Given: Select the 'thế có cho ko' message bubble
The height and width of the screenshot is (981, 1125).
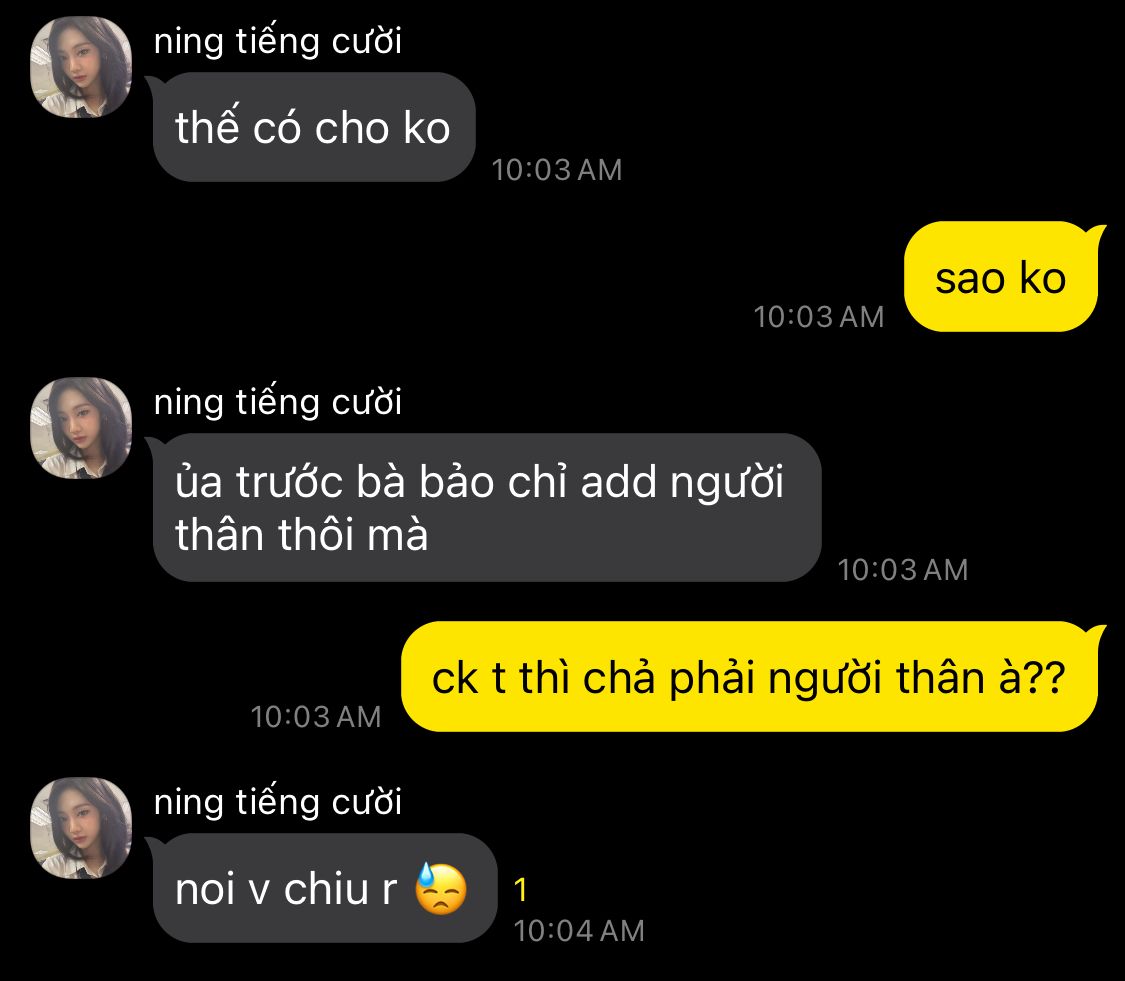Looking at the screenshot, I should [x=314, y=127].
